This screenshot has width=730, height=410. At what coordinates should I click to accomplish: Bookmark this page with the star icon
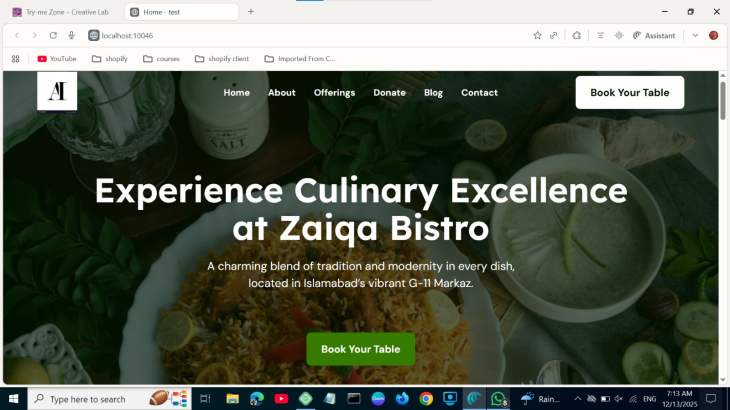point(537,35)
